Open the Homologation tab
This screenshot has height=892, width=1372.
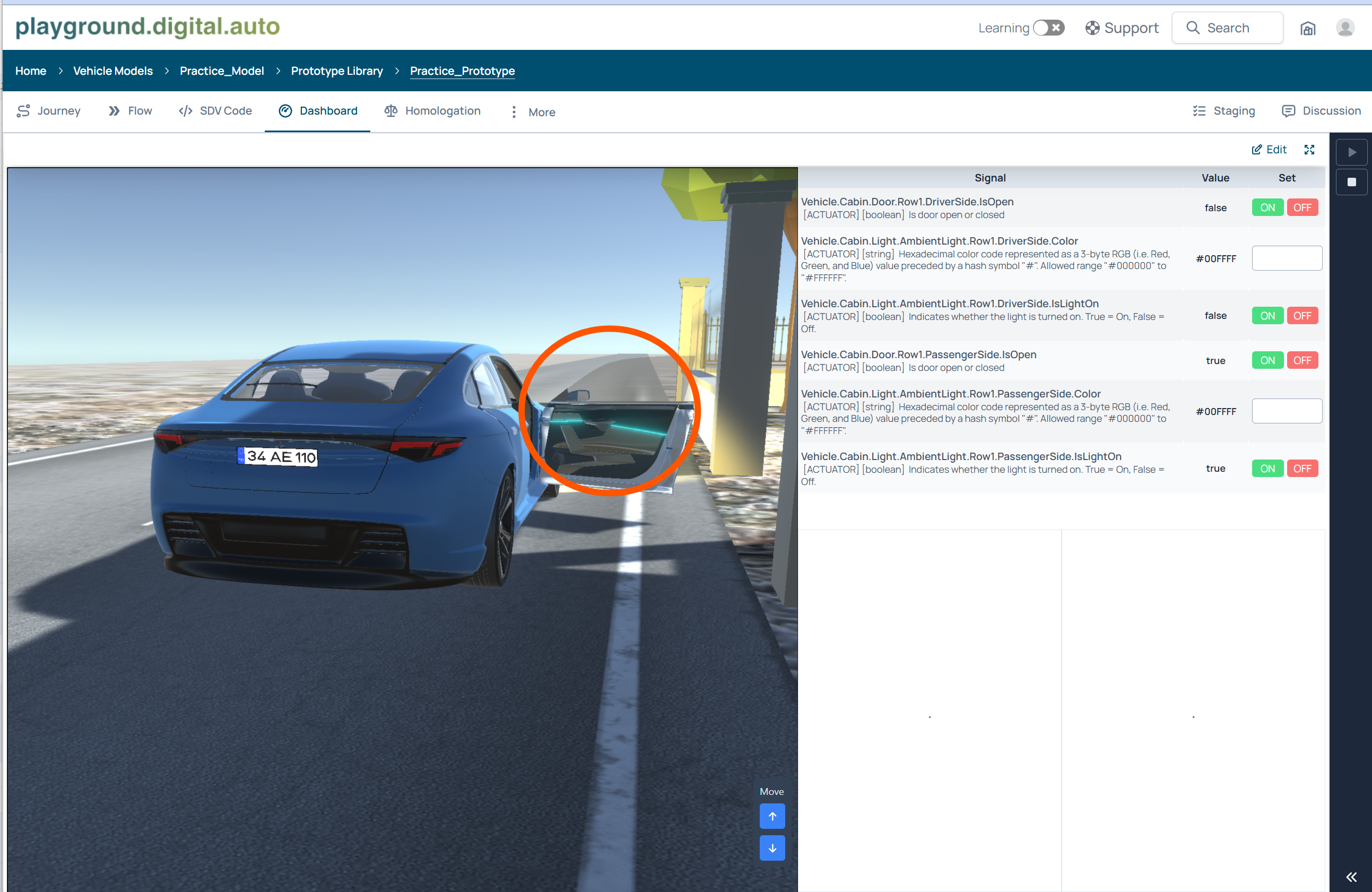(x=432, y=111)
